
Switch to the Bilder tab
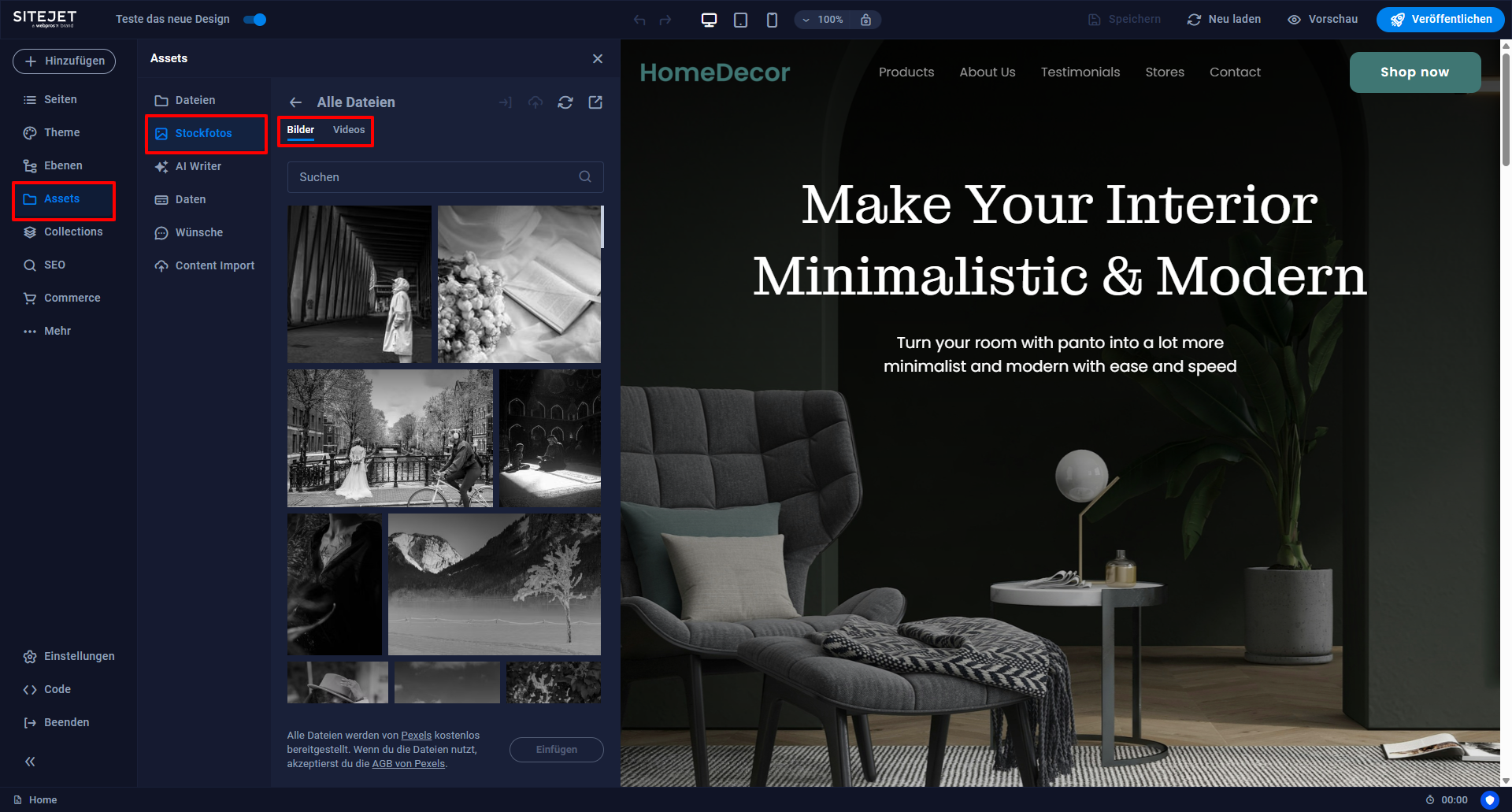click(x=300, y=130)
